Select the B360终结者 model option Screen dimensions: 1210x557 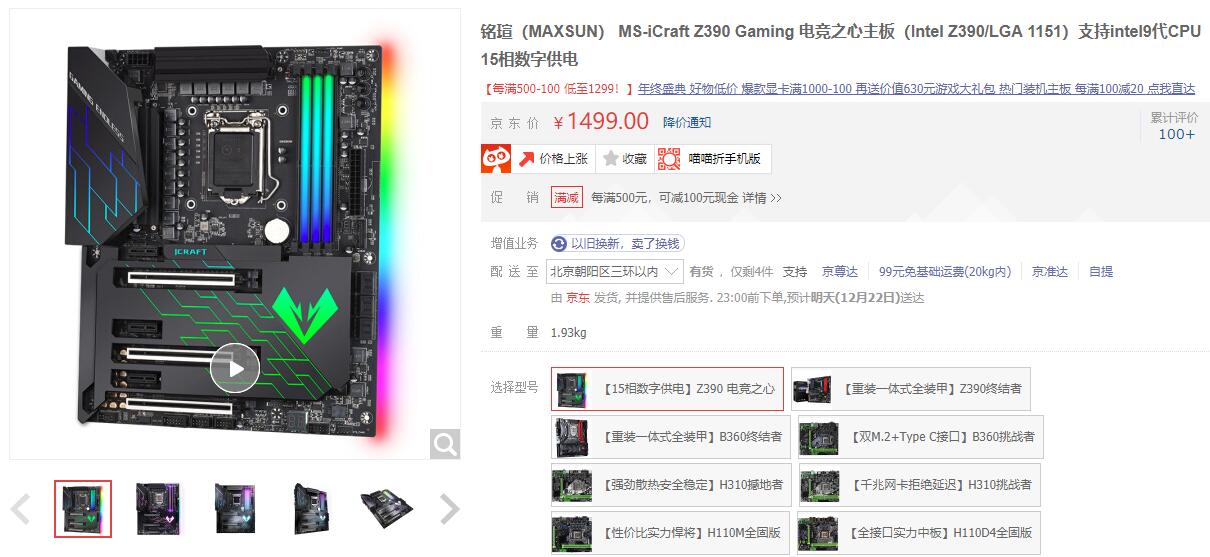pyautogui.click(x=669, y=437)
